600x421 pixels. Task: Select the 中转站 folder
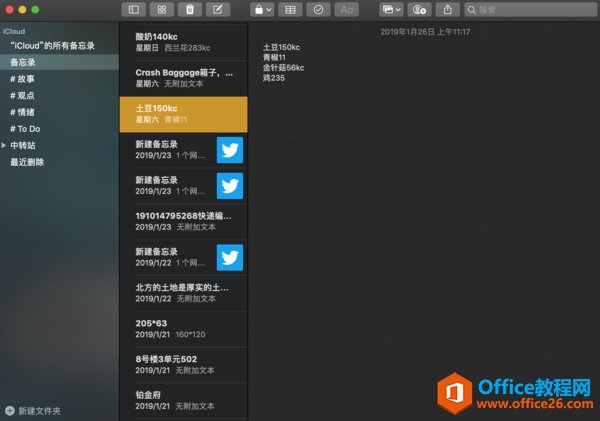tap(23, 145)
